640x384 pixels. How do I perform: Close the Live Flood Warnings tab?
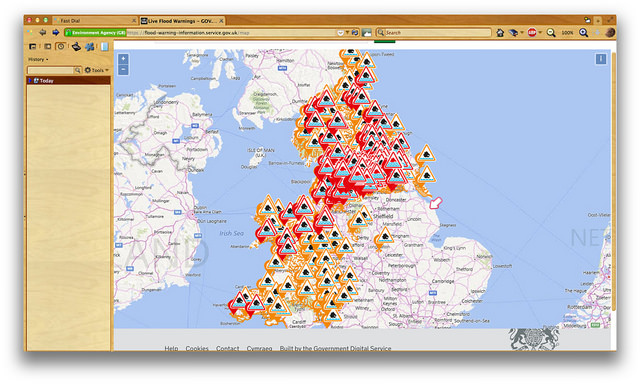(221, 20)
